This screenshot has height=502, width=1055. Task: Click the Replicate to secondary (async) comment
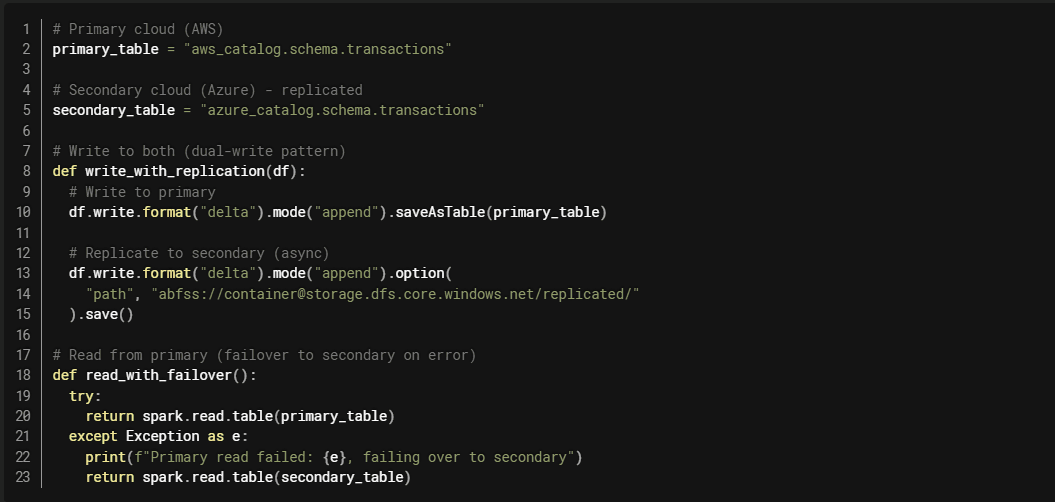click(199, 253)
